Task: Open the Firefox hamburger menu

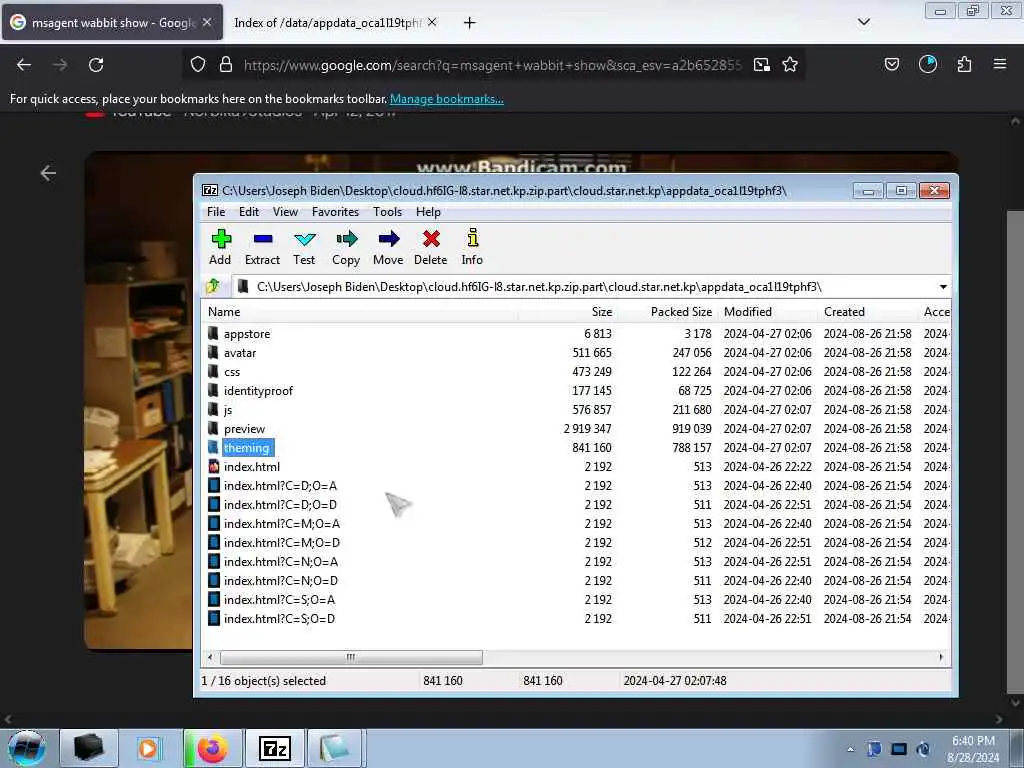Action: click(x=1000, y=64)
